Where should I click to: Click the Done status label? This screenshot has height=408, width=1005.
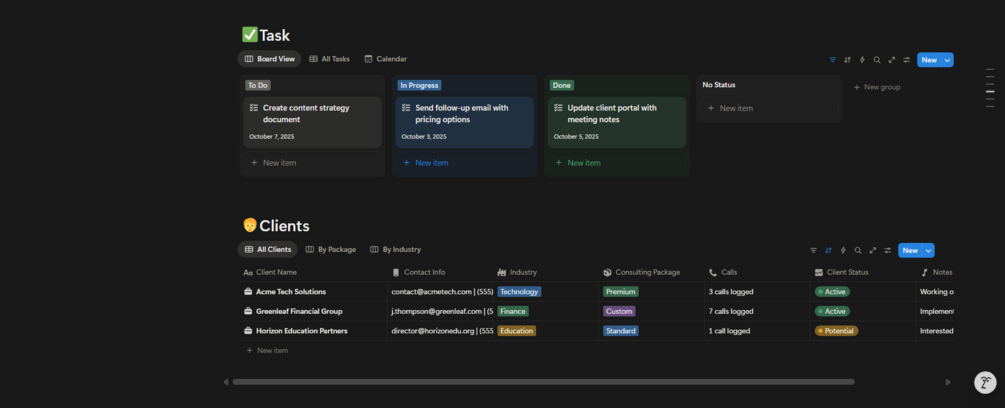[x=561, y=85]
